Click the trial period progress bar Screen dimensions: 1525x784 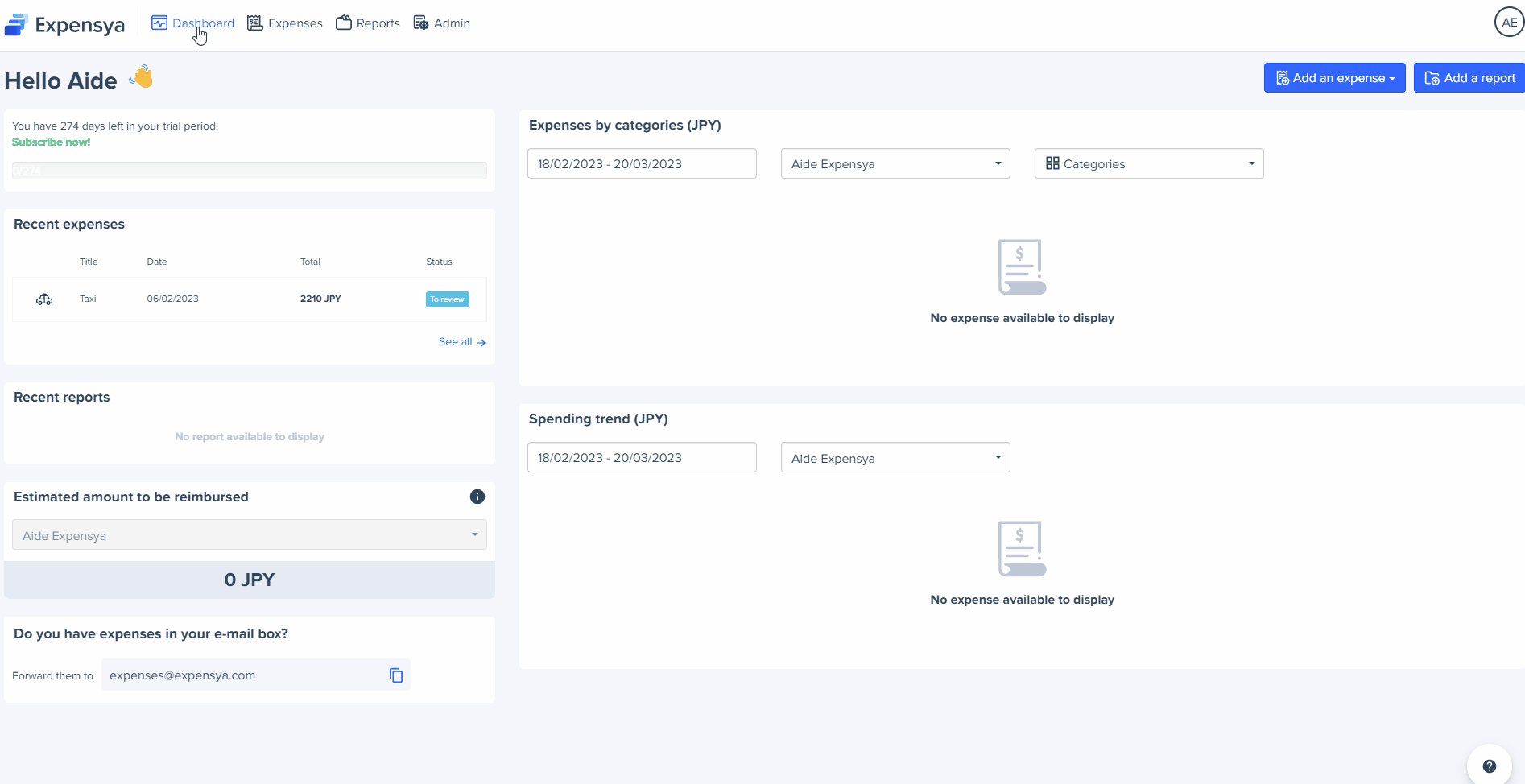click(x=249, y=171)
